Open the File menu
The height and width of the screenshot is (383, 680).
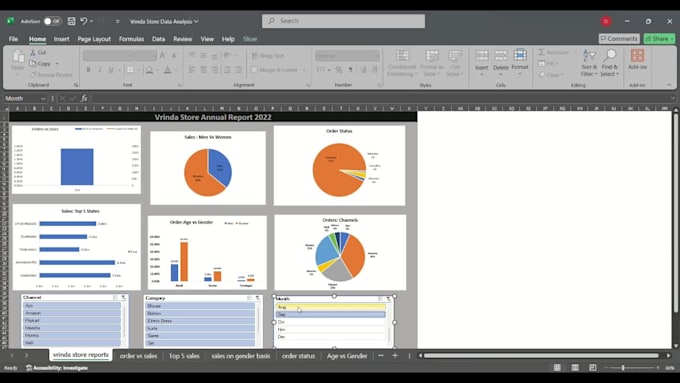(x=13, y=39)
